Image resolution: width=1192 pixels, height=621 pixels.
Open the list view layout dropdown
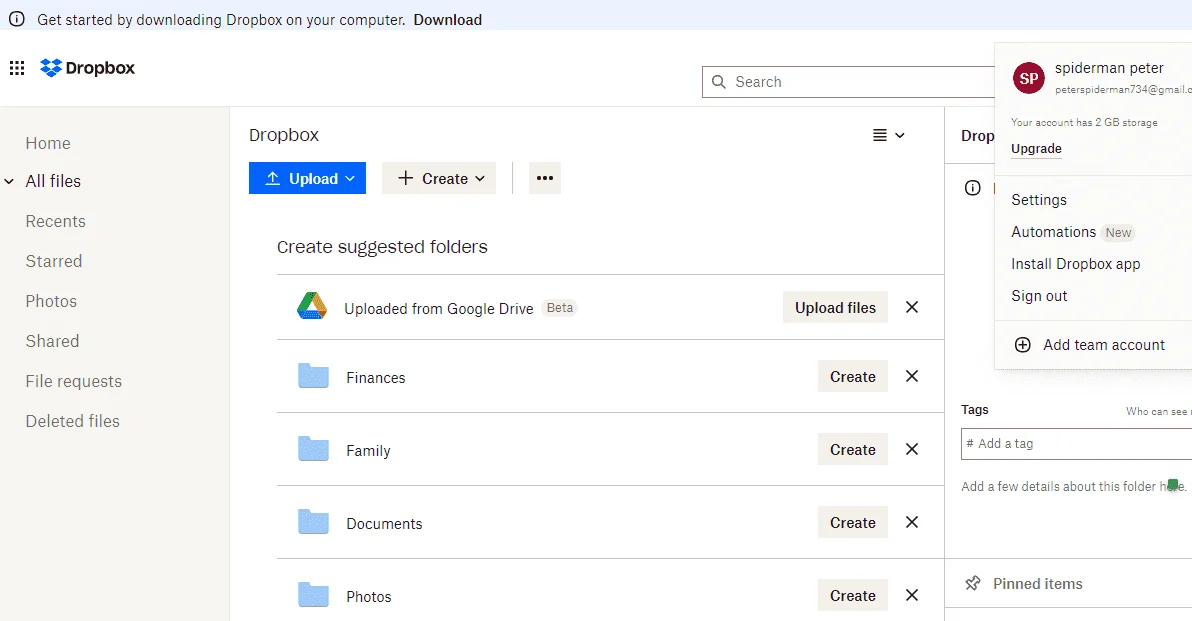(x=888, y=135)
